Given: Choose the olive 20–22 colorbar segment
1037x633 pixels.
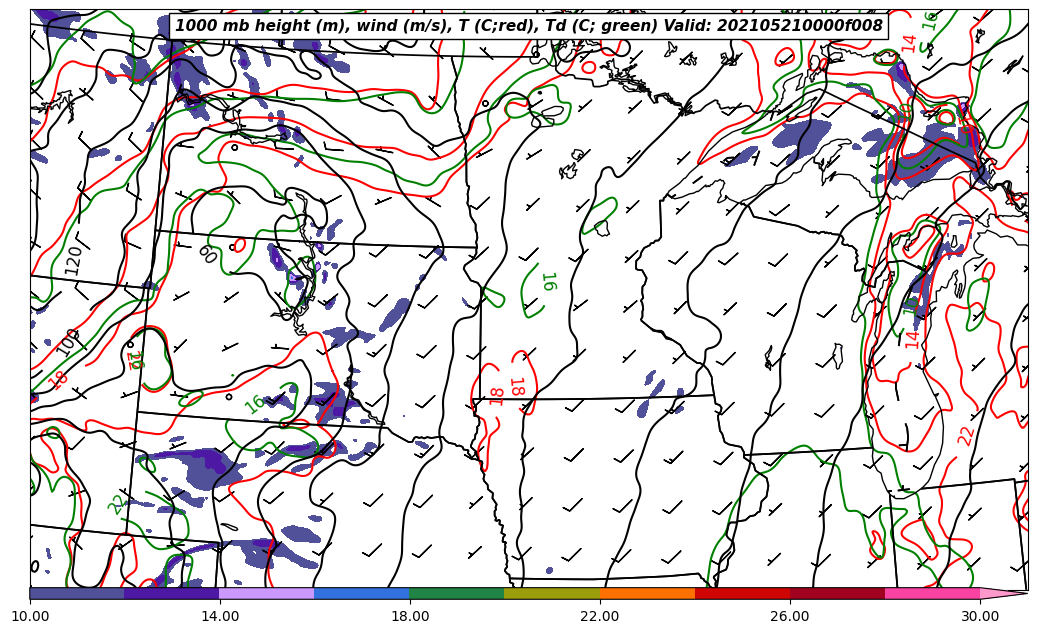Looking at the screenshot, I should (x=552, y=593).
